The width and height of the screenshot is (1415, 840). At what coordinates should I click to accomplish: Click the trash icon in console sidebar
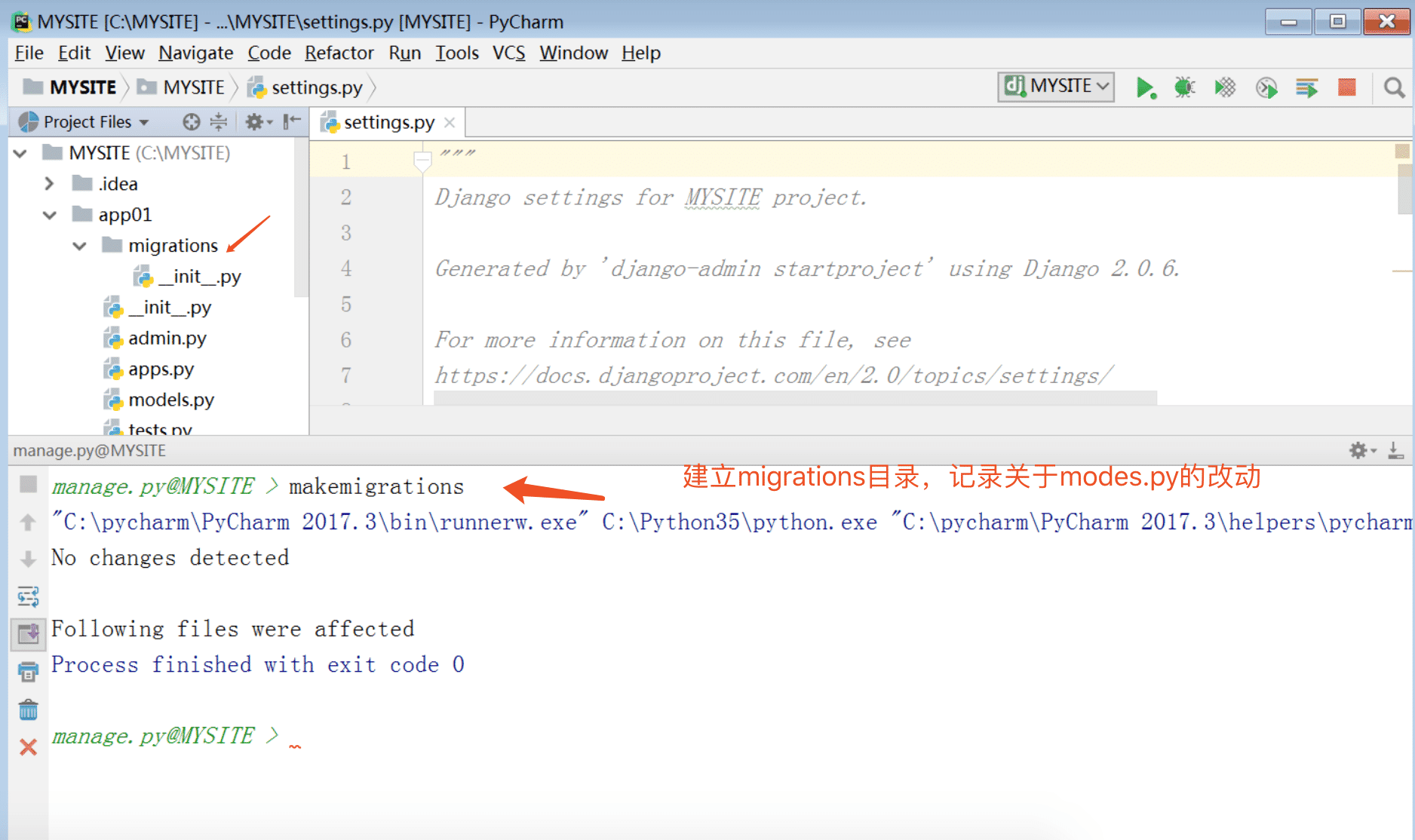(x=28, y=710)
